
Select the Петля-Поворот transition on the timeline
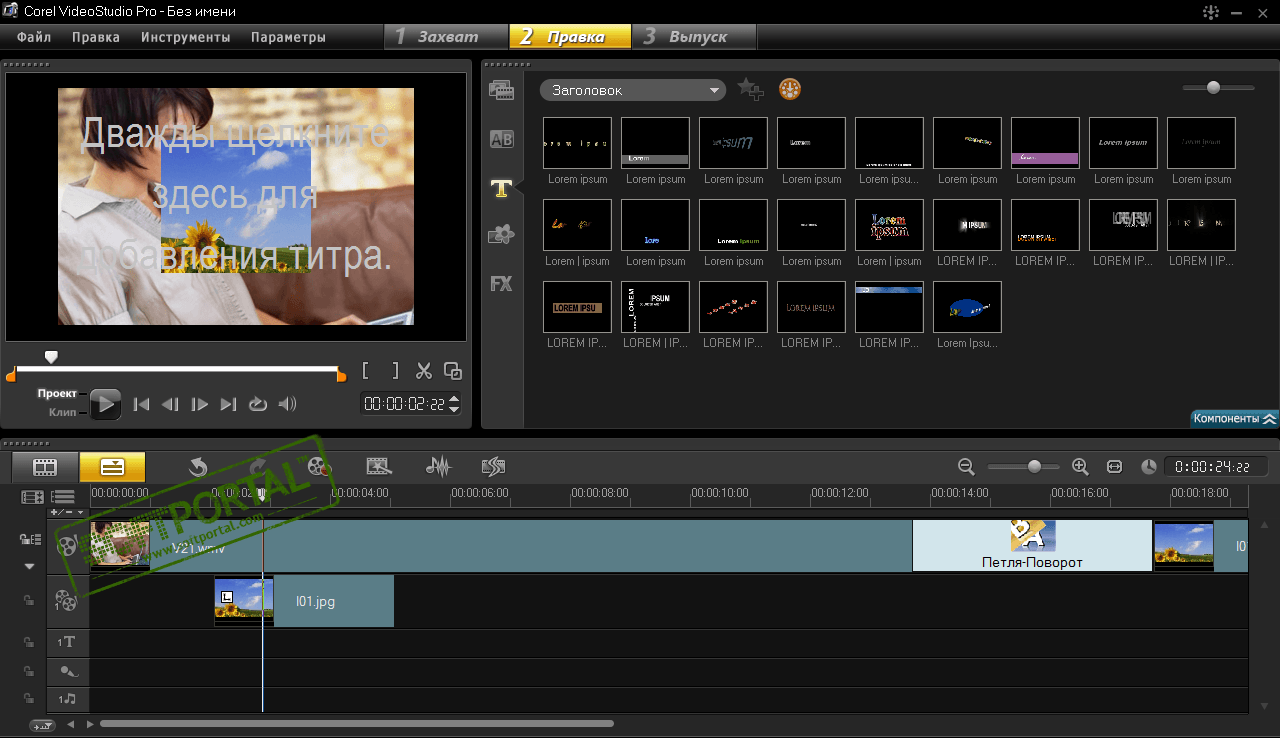[1032, 545]
